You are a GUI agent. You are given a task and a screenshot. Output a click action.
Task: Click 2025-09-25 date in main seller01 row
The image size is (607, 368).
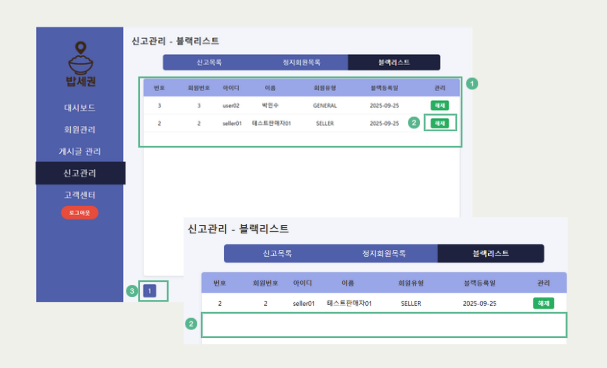384,123
